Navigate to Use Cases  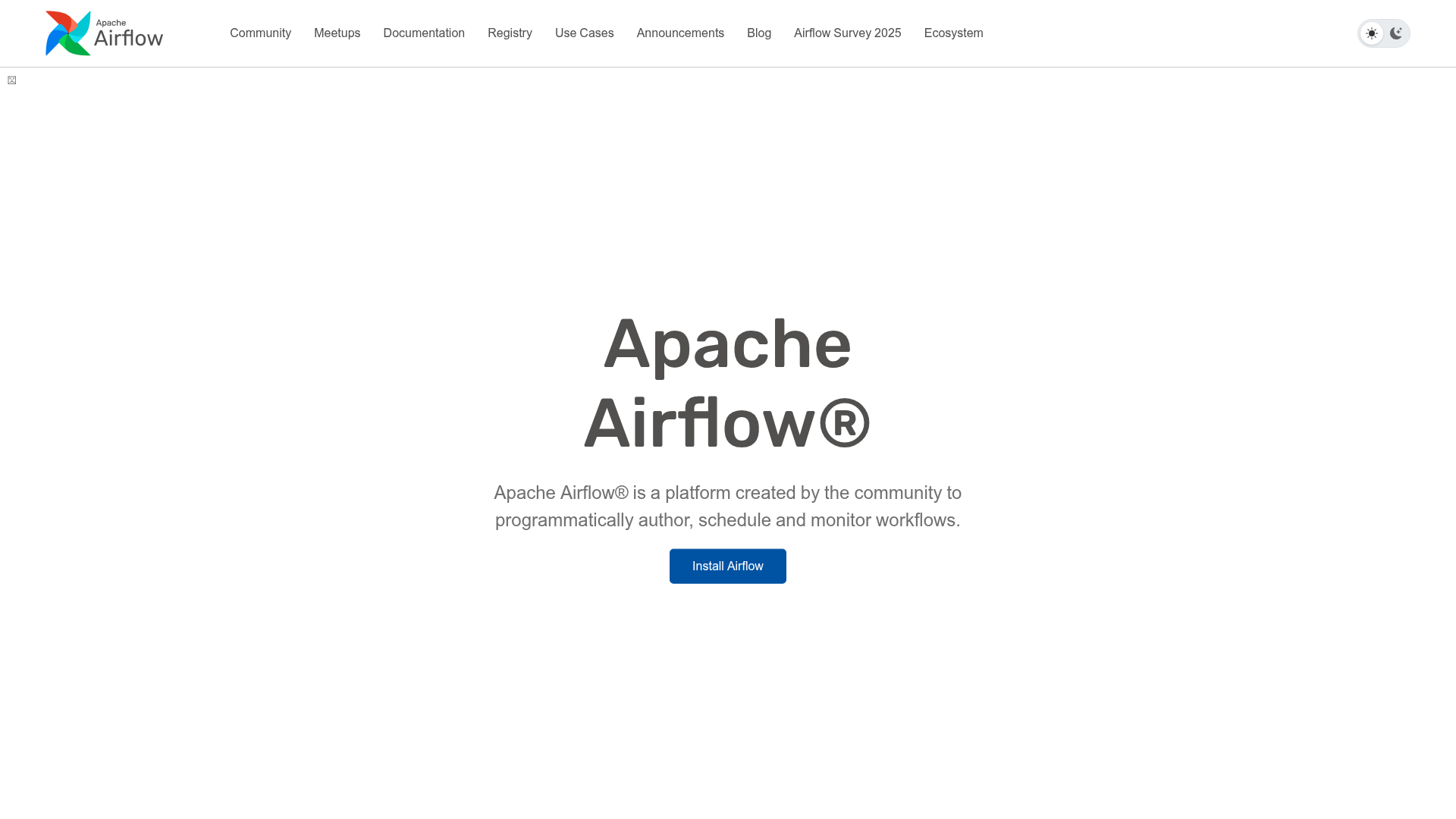tap(584, 33)
